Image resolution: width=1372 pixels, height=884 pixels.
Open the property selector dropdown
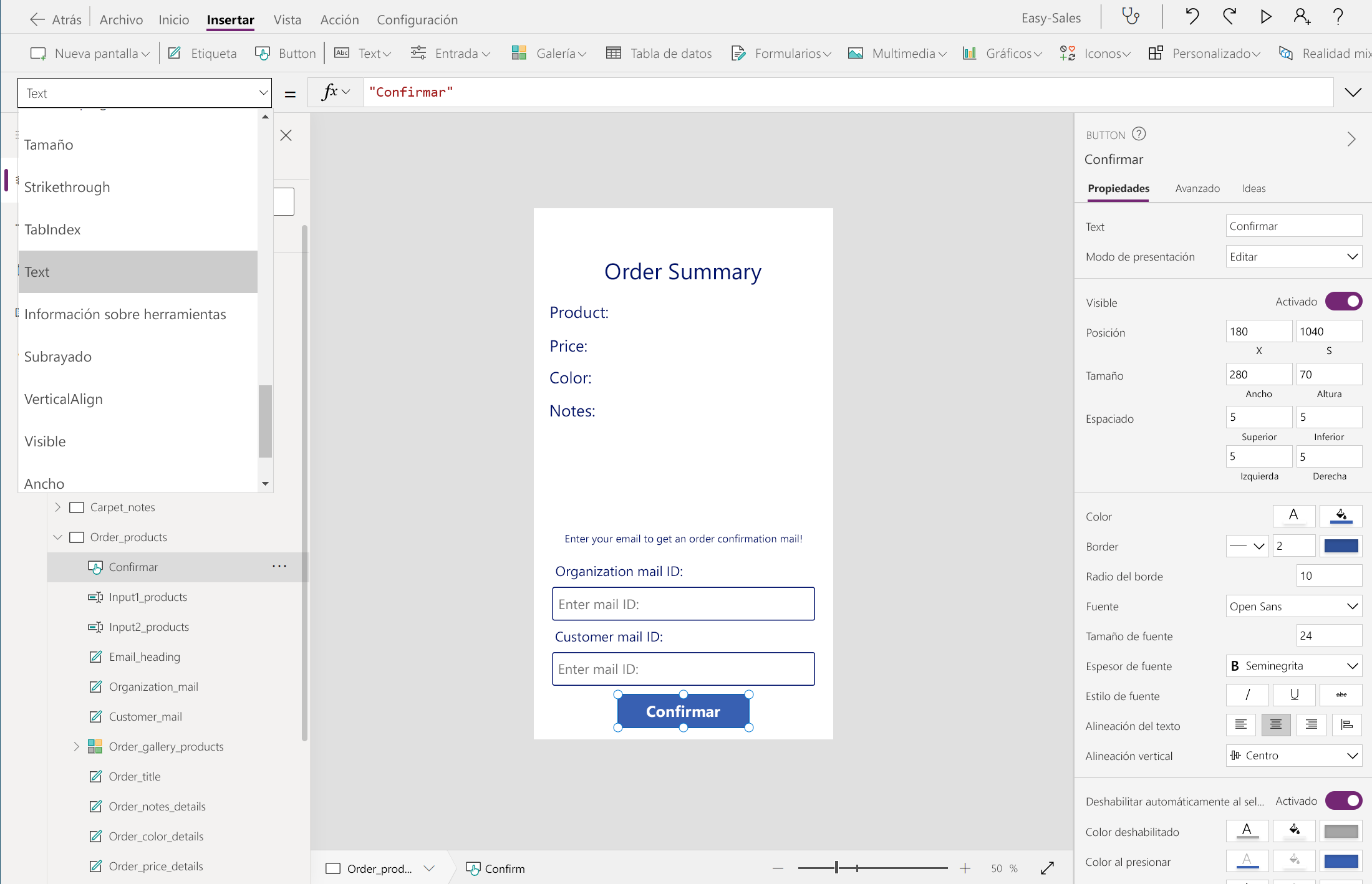(x=145, y=93)
